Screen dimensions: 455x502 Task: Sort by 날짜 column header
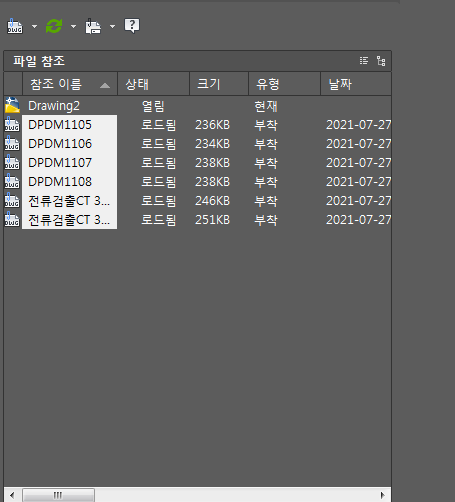356,84
